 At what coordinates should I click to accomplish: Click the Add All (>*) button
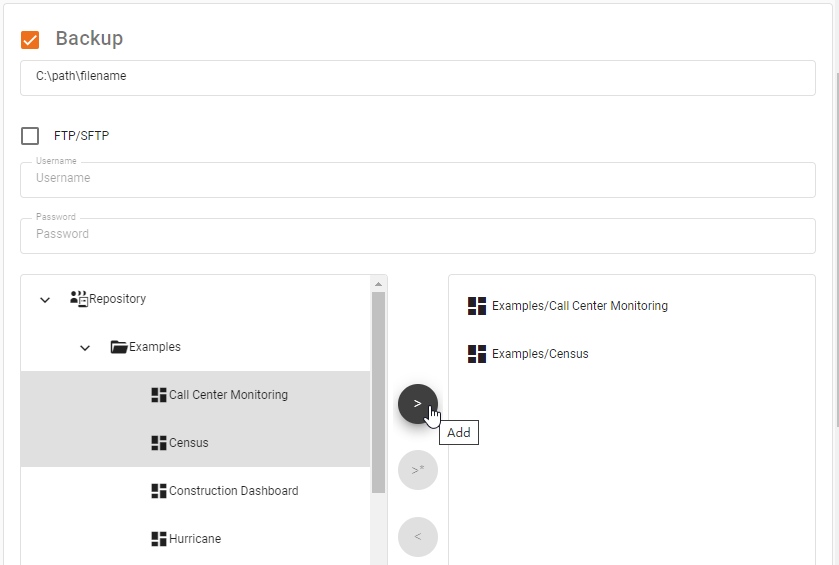tap(418, 470)
